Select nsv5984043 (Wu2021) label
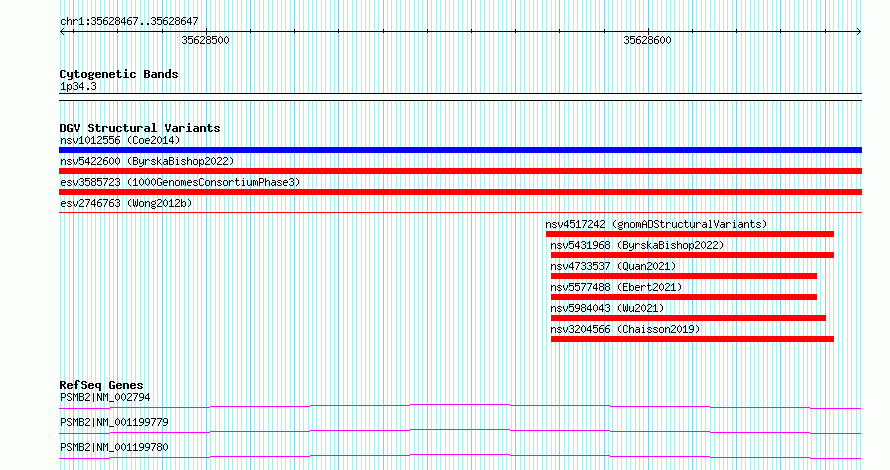This screenshot has height=470, width=890. tap(607, 308)
